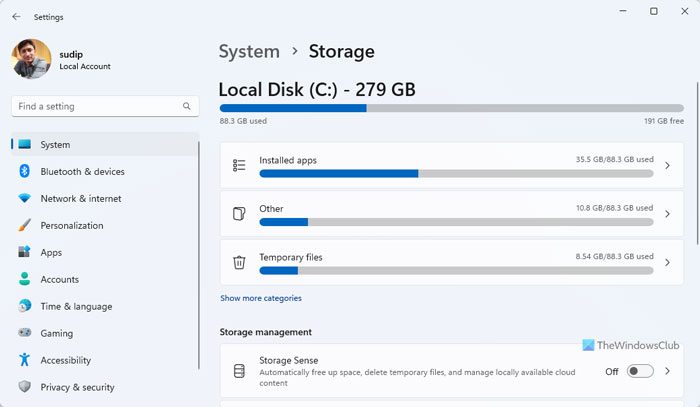Open Personalization settings

coord(72,225)
